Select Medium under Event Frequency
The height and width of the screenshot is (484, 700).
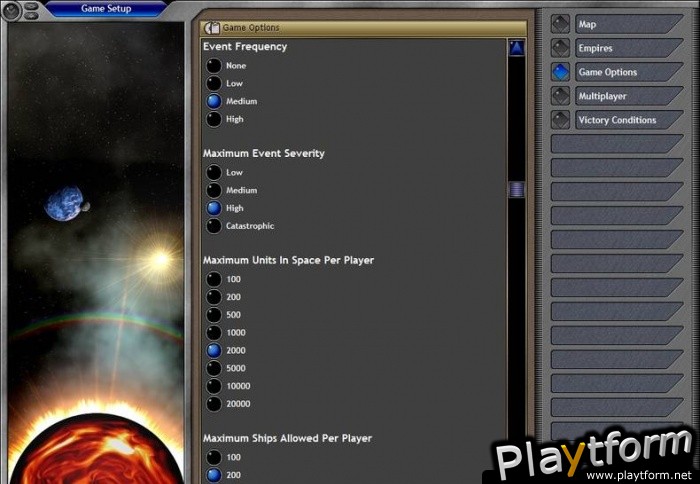point(214,101)
